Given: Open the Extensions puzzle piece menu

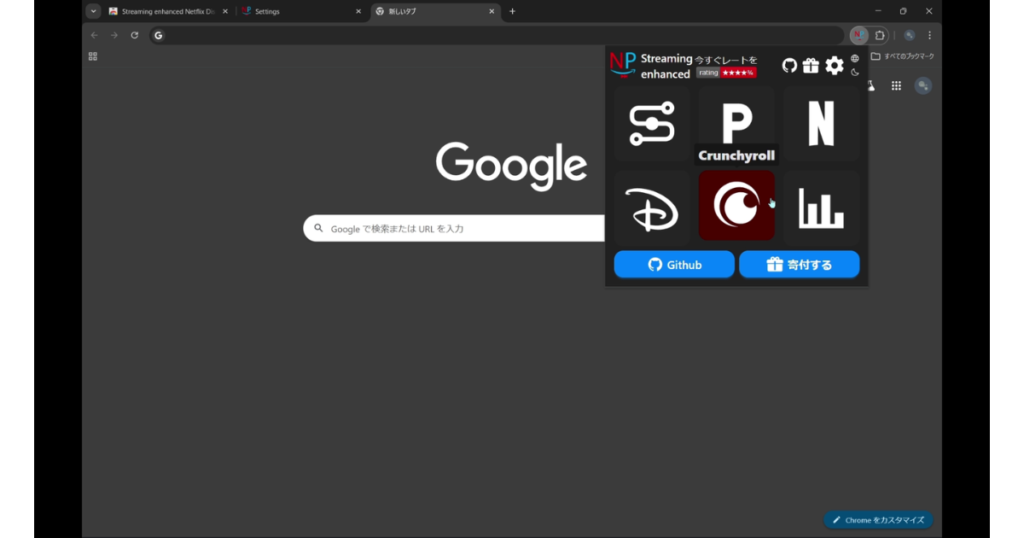Looking at the screenshot, I should pyautogui.click(x=880, y=35).
